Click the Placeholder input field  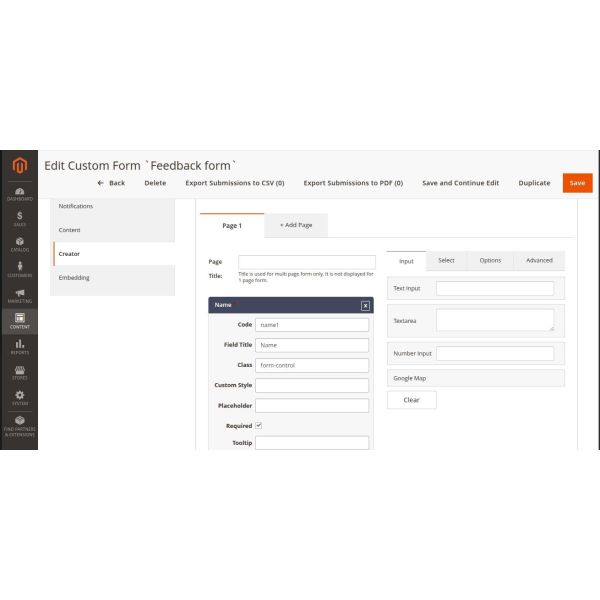click(x=311, y=405)
